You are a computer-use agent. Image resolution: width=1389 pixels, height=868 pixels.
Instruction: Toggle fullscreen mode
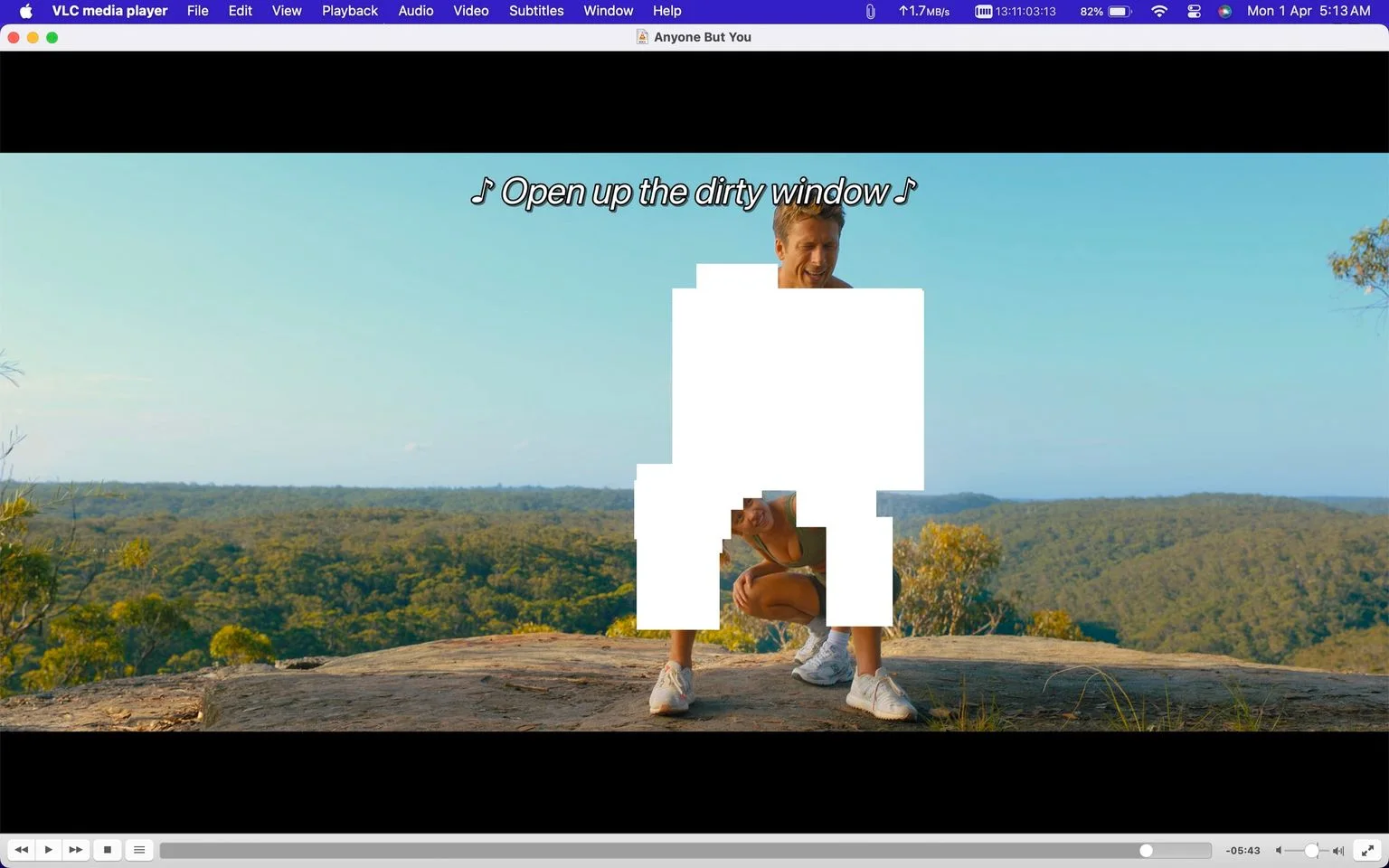click(1367, 850)
